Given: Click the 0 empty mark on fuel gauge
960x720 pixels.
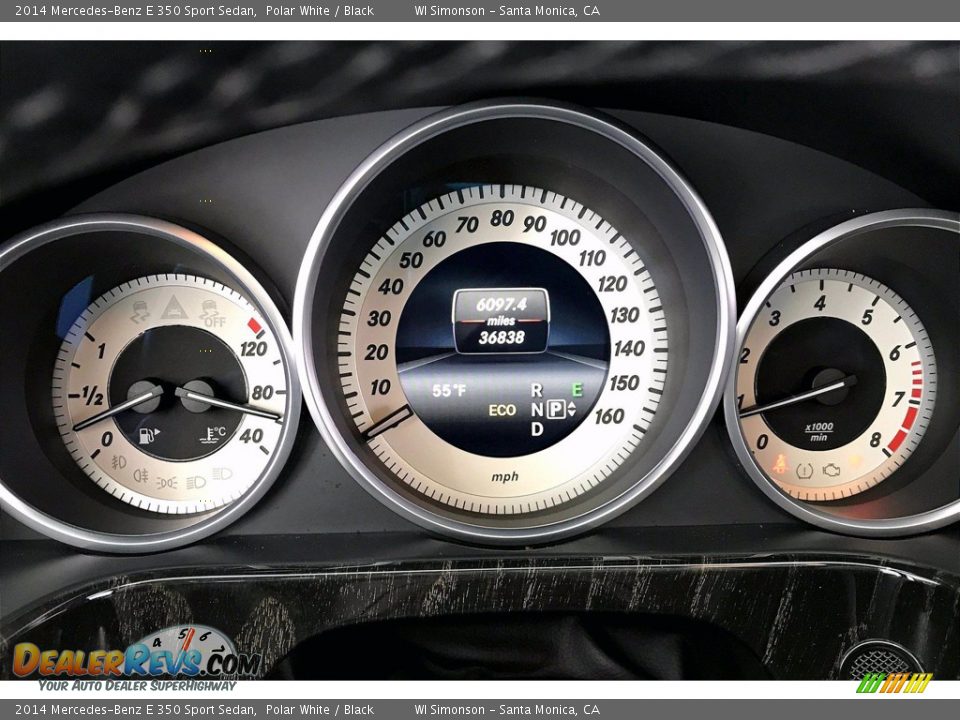Looking at the screenshot, I should [x=107, y=439].
